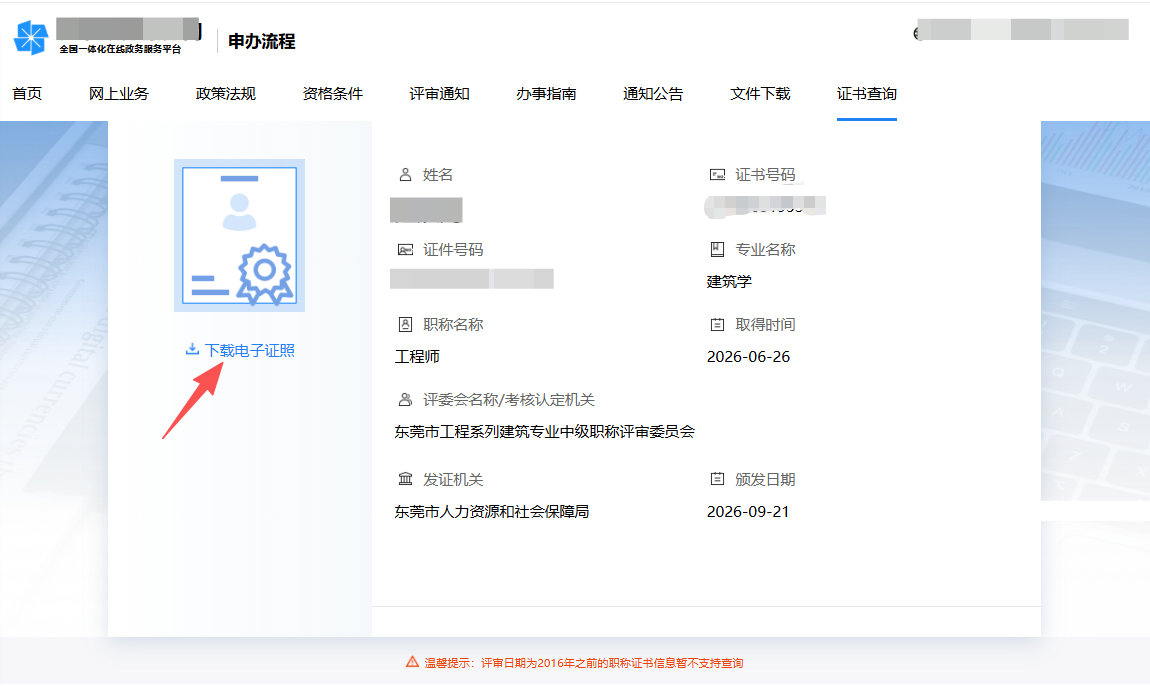Click the 颁发日期 field label

click(x=765, y=479)
